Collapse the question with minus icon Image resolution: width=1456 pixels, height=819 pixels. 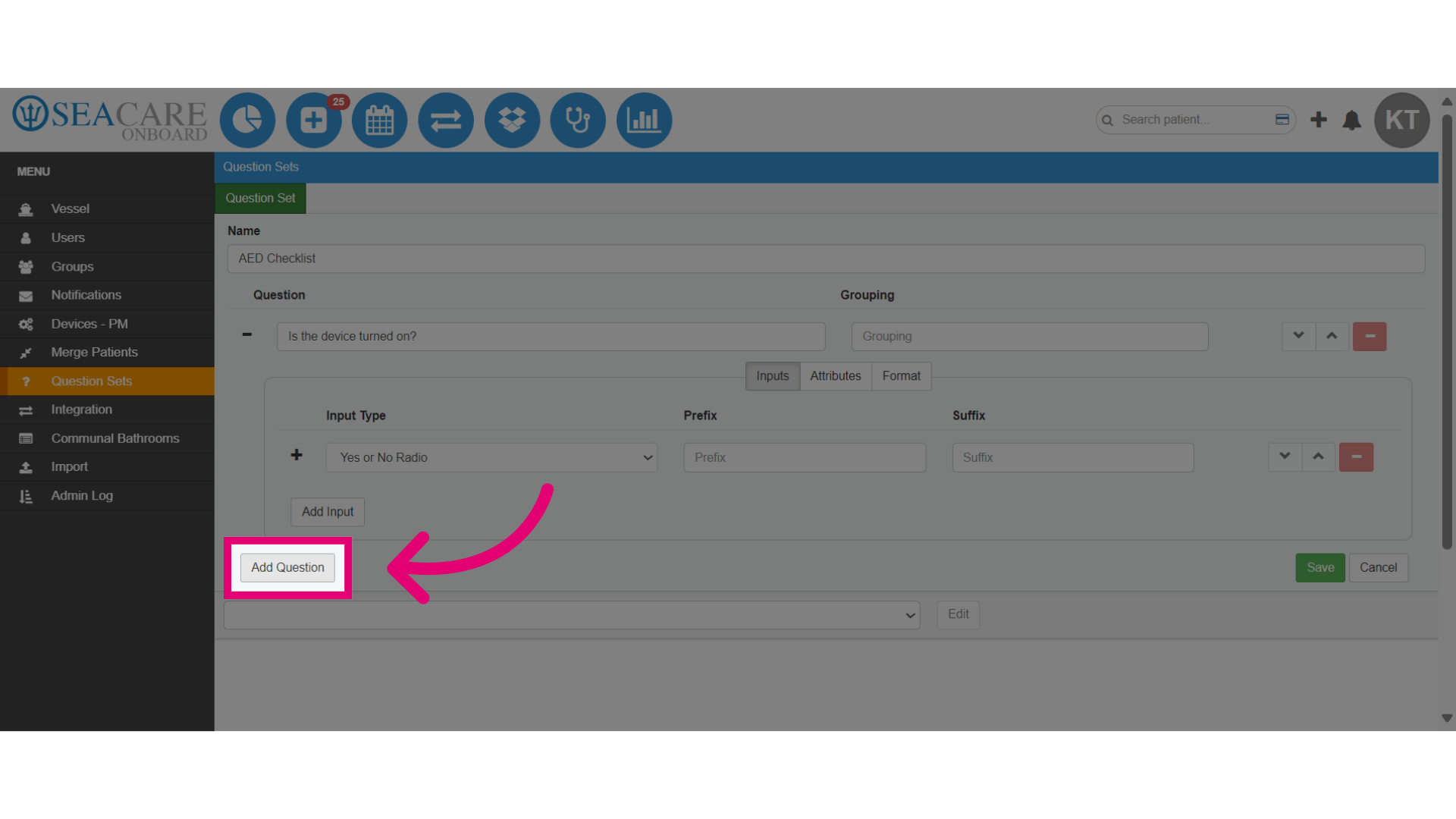(x=246, y=334)
